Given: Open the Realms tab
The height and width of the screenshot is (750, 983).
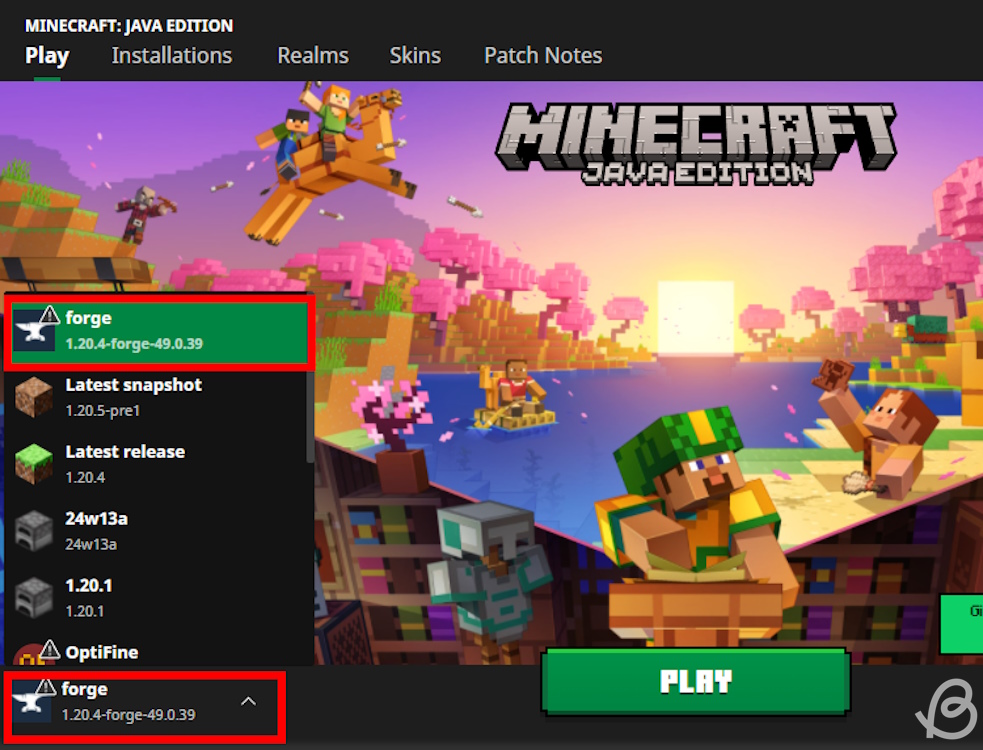Looking at the screenshot, I should (x=312, y=56).
